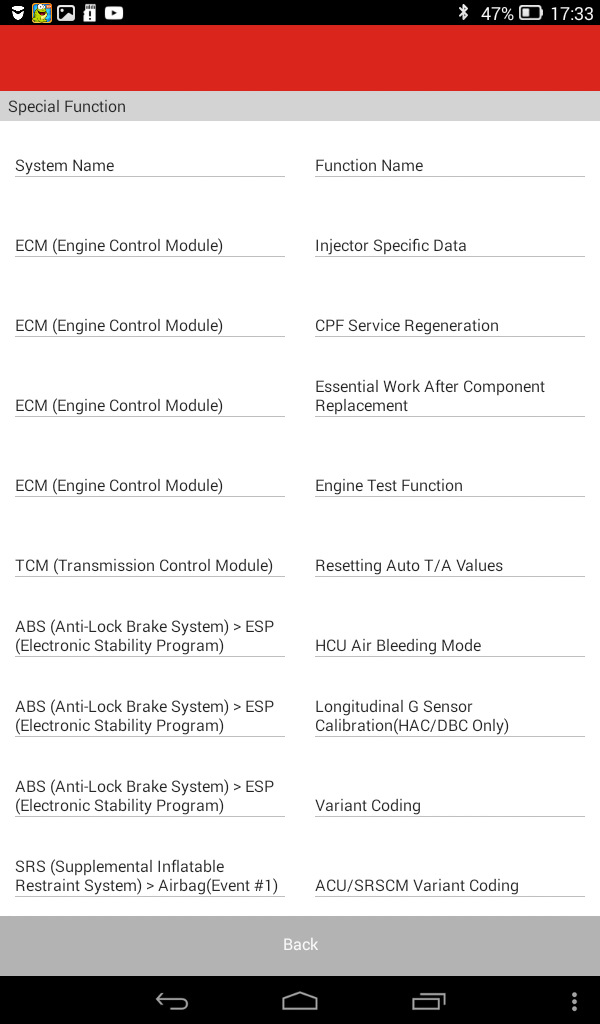Open Longitudinal G Sensor Calibration(HAC/DBC Only)
The width and height of the screenshot is (600, 1024).
tap(412, 716)
